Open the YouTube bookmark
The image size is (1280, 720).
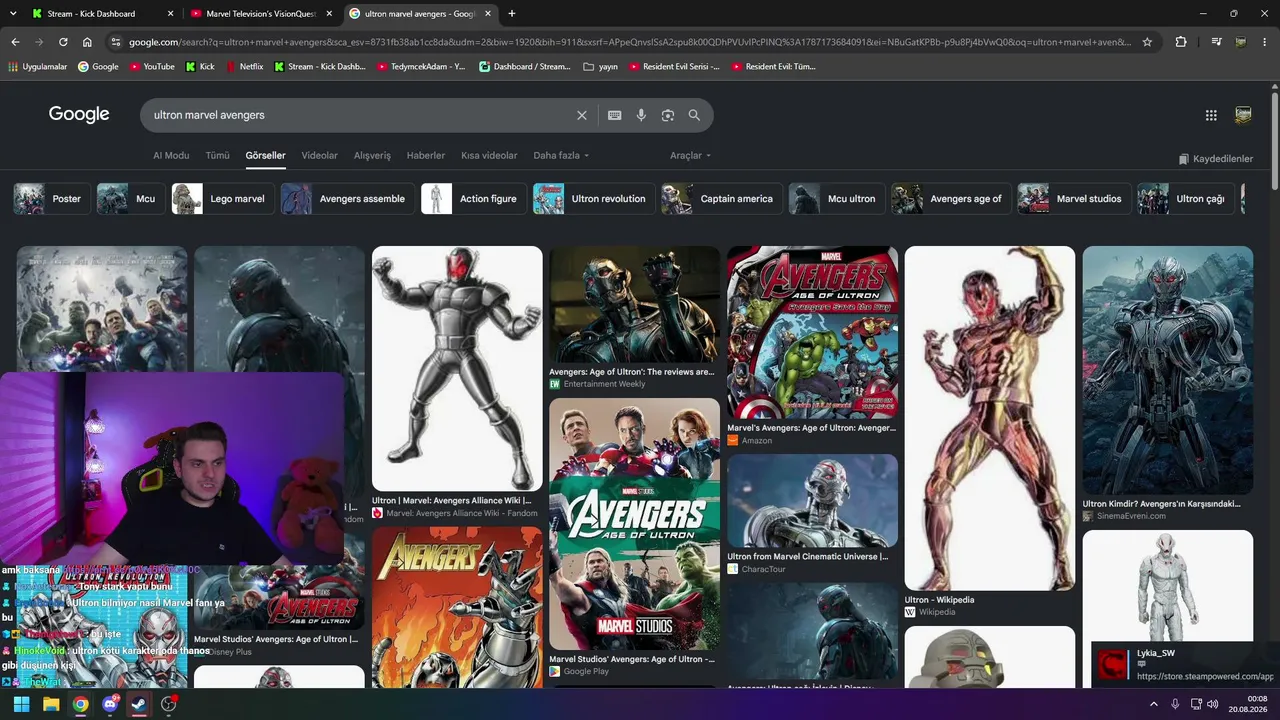coord(151,67)
